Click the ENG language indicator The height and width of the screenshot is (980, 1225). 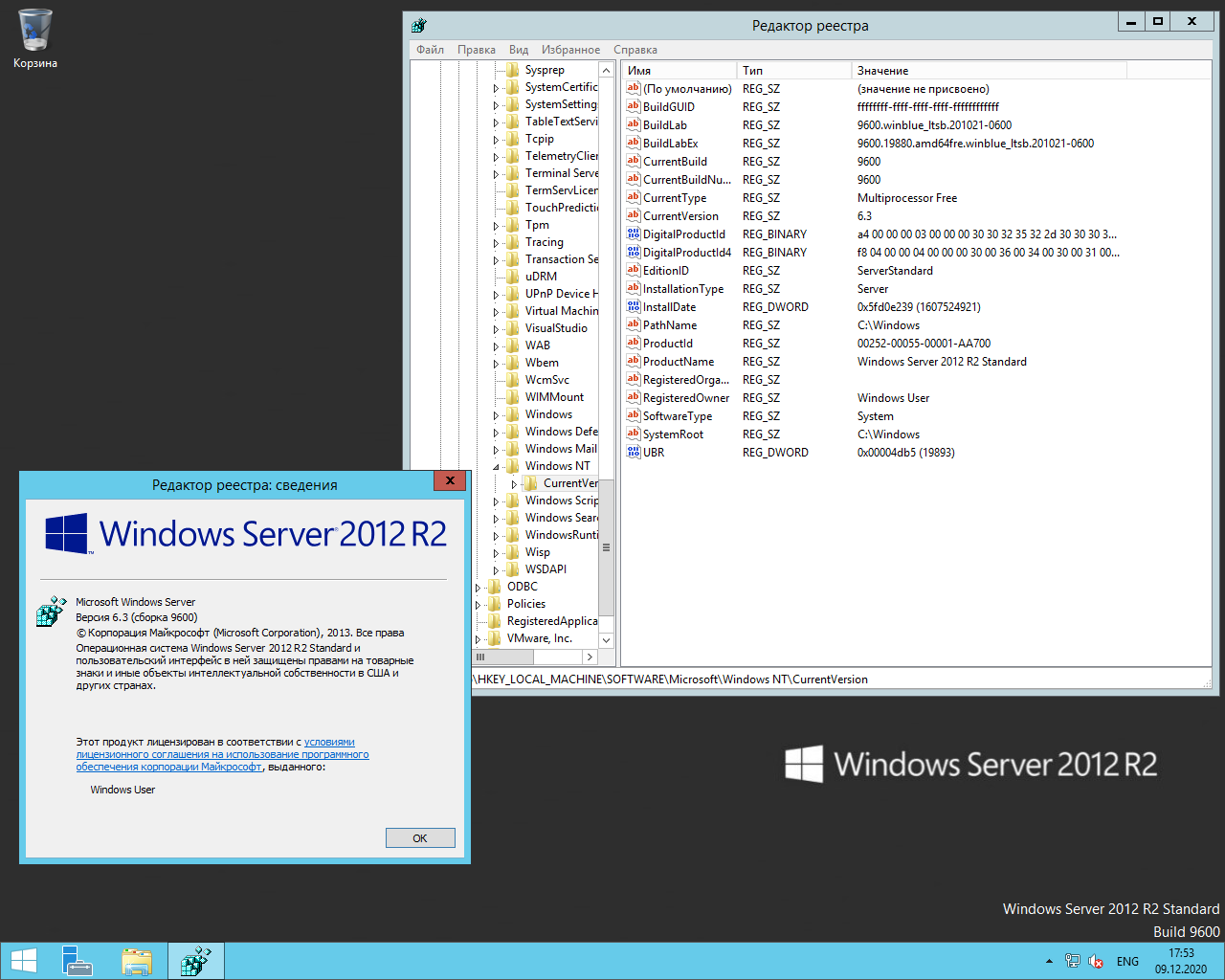[1127, 961]
